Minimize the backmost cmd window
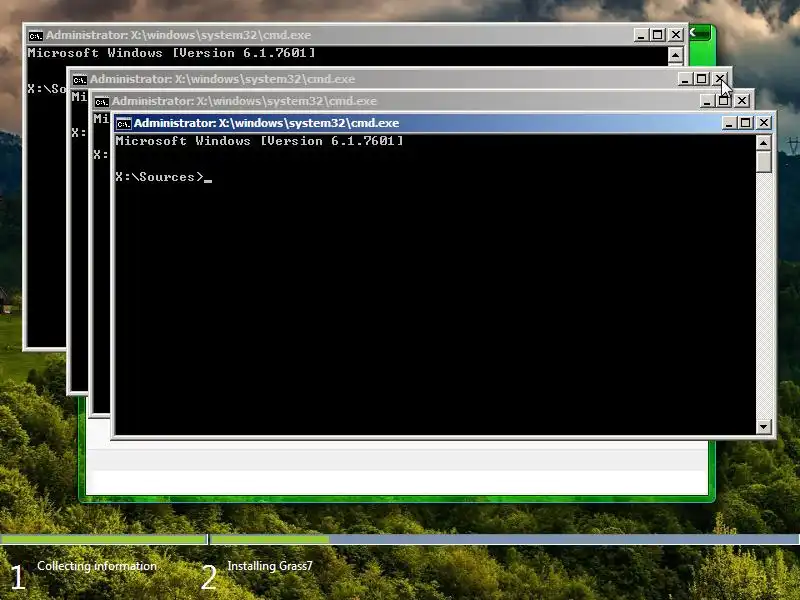Viewport: 800px width, 600px height. click(641, 35)
